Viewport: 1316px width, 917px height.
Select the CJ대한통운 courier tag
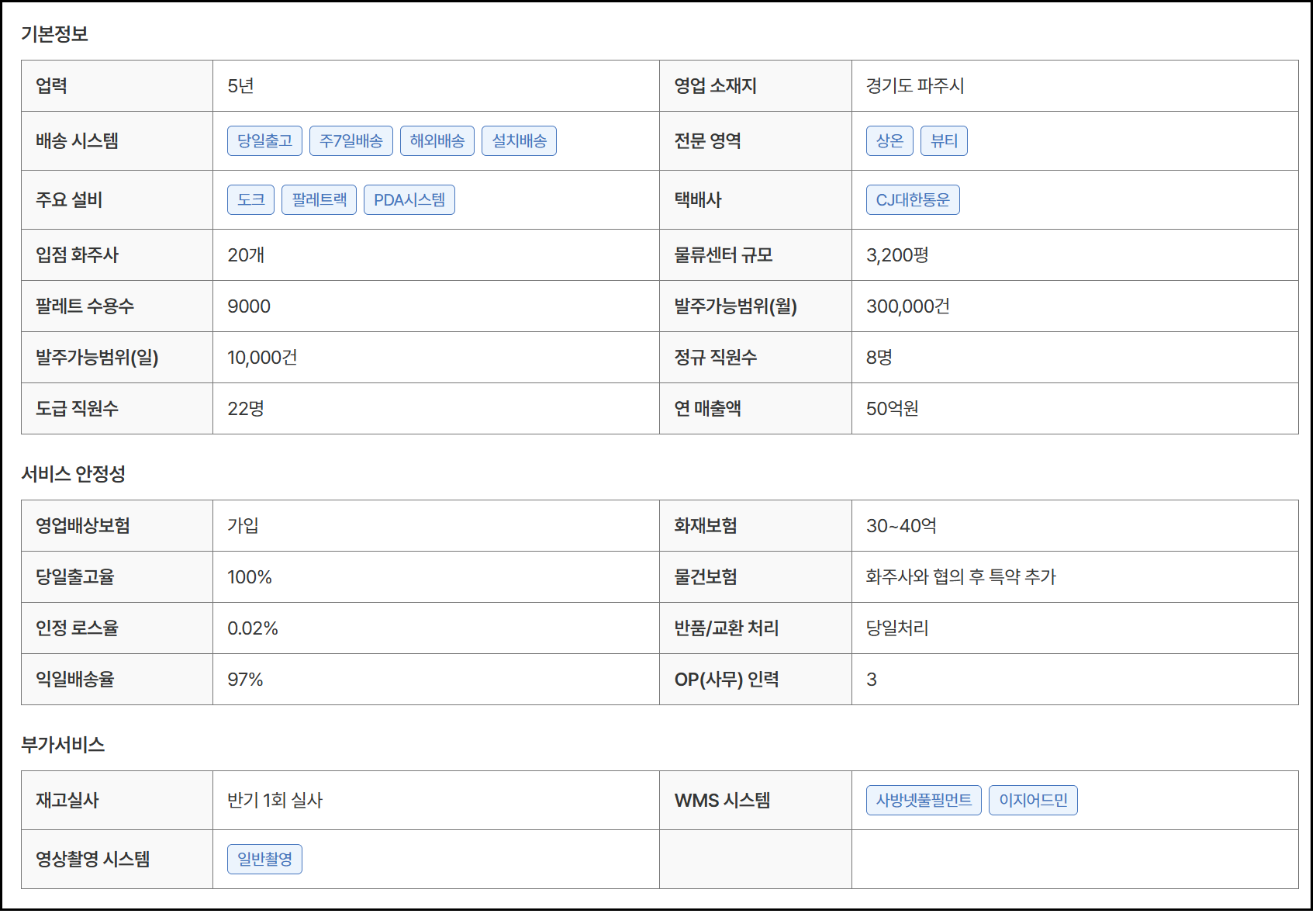point(912,200)
